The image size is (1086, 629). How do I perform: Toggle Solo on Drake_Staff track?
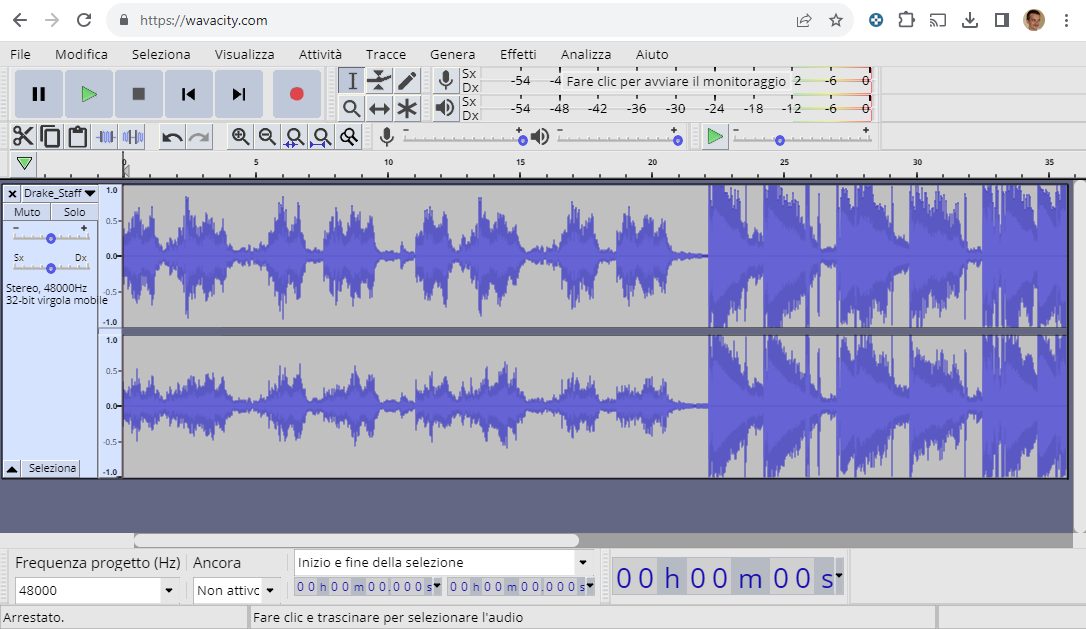[75, 212]
